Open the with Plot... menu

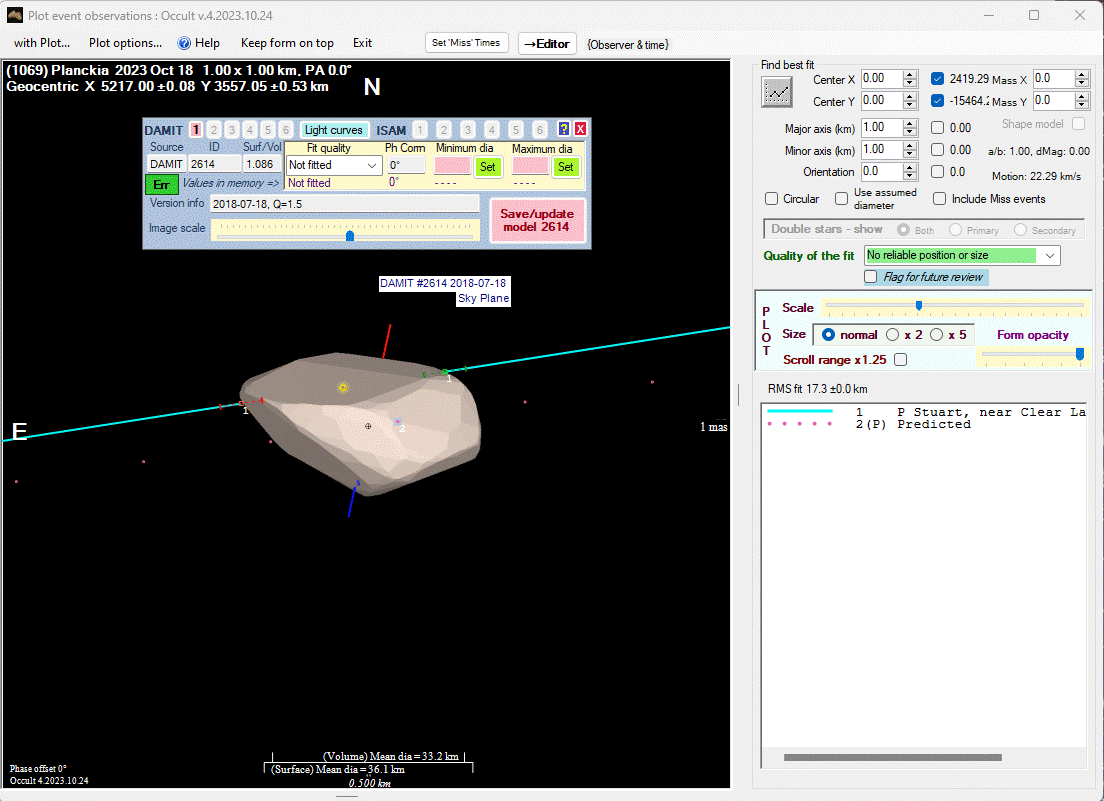click(42, 43)
